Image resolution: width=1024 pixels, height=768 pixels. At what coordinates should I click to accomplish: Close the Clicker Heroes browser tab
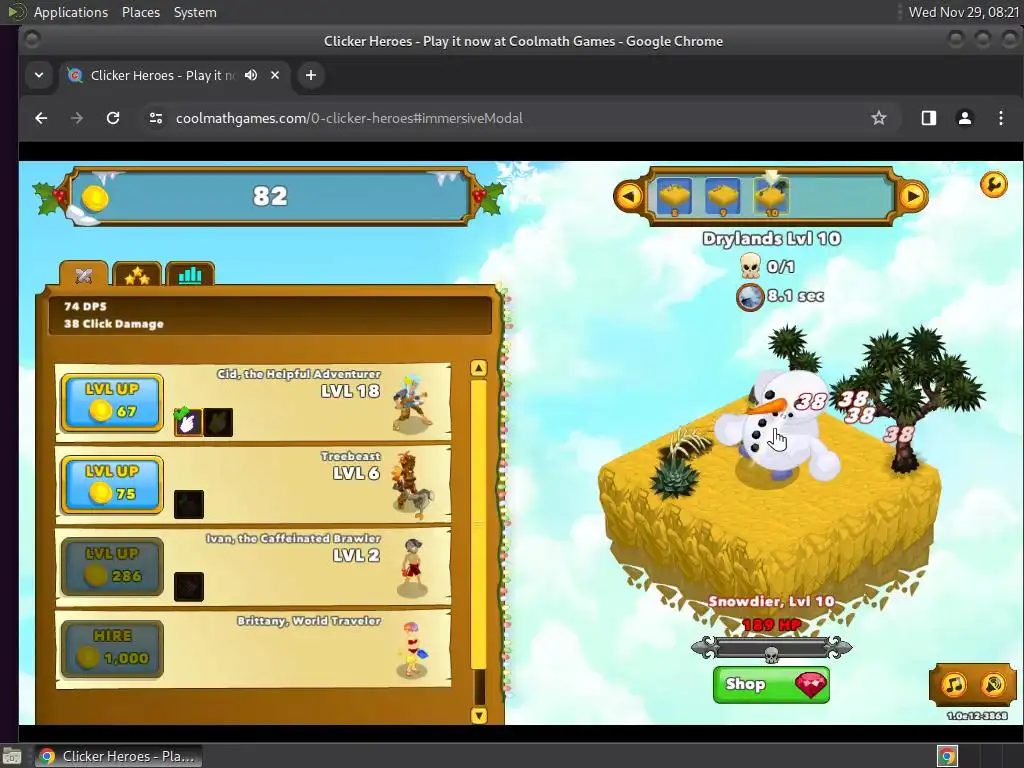click(x=275, y=75)
